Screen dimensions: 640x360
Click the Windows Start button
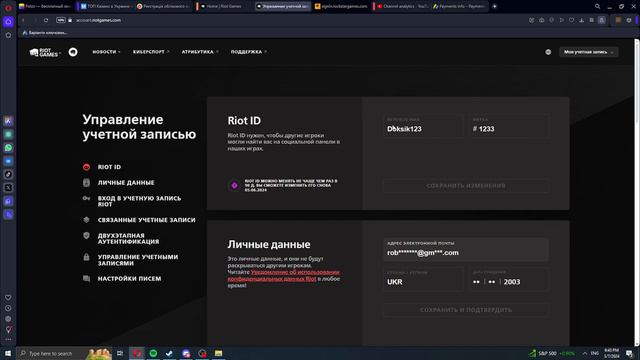tap(8, 353)
